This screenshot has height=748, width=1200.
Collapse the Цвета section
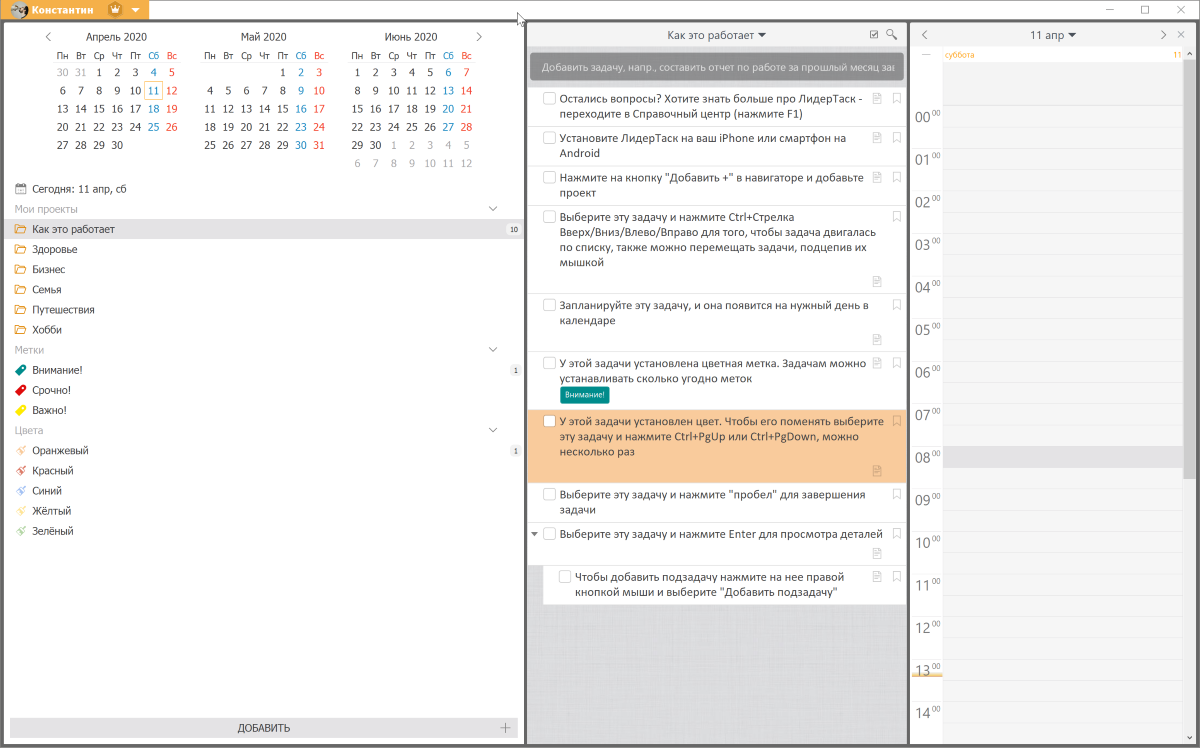point(492,430)
